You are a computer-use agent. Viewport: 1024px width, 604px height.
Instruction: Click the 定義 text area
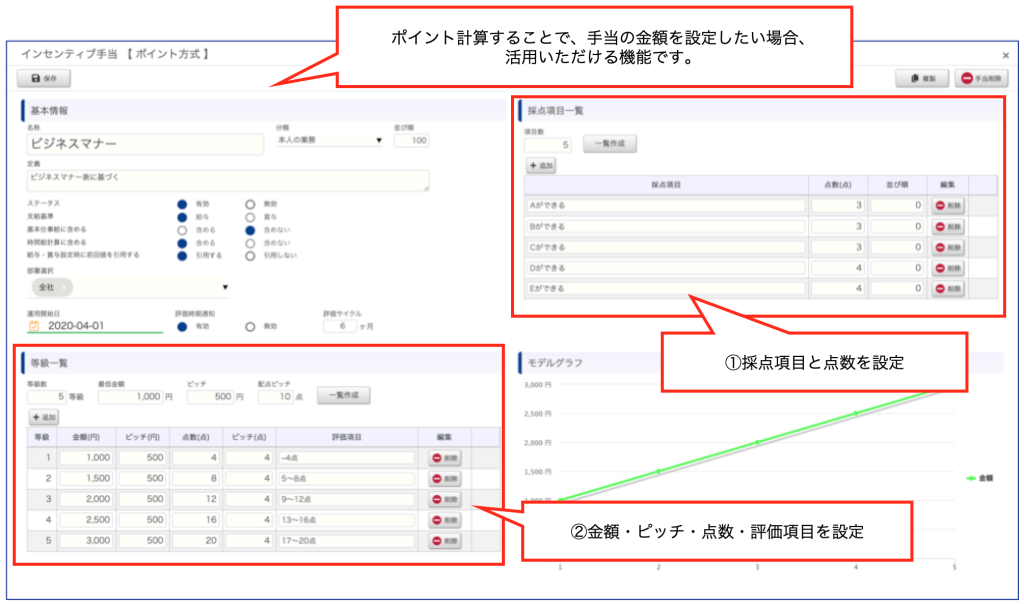tap(227, 179)
